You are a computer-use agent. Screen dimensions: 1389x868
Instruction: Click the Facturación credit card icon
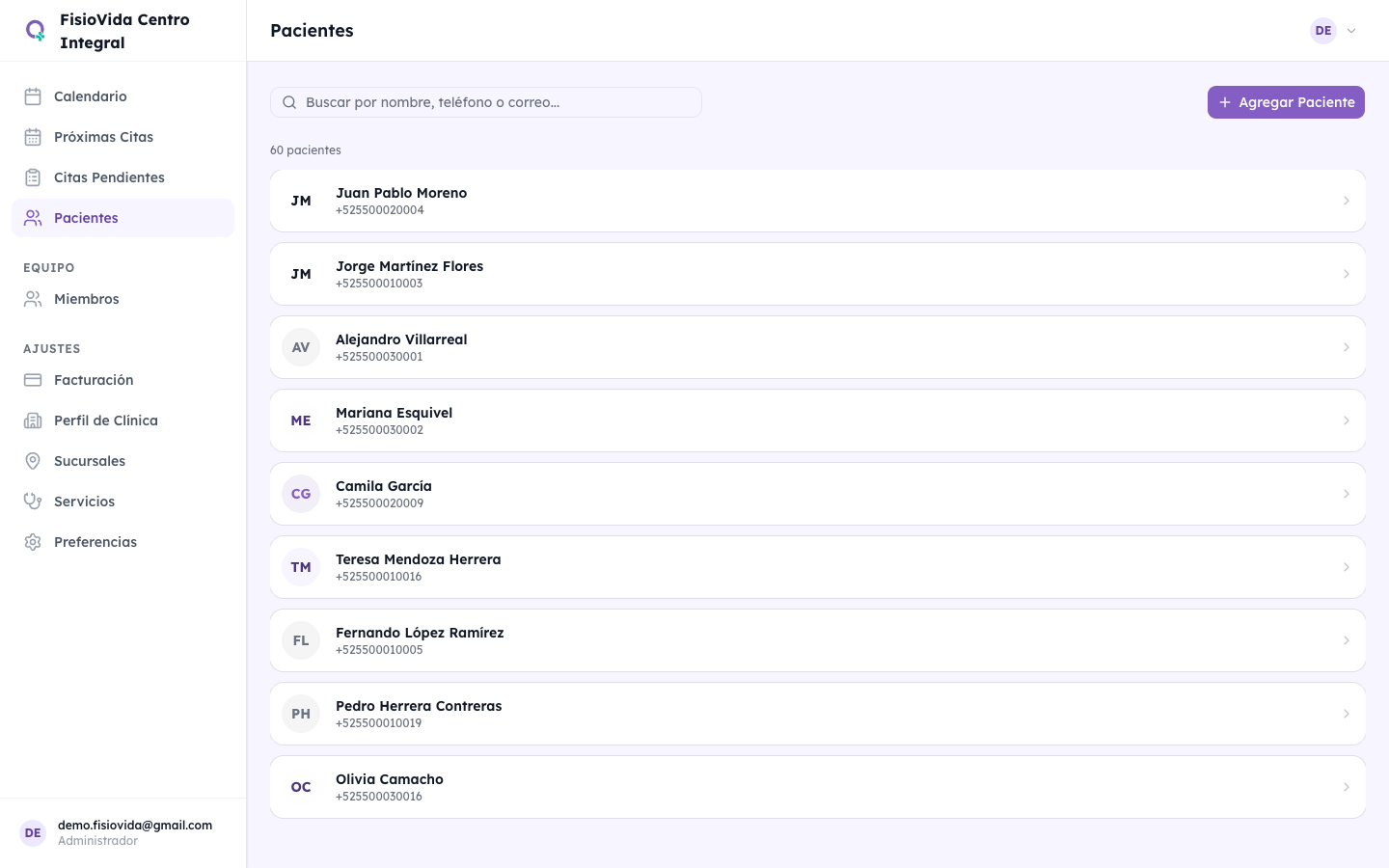tap(33, 380)
